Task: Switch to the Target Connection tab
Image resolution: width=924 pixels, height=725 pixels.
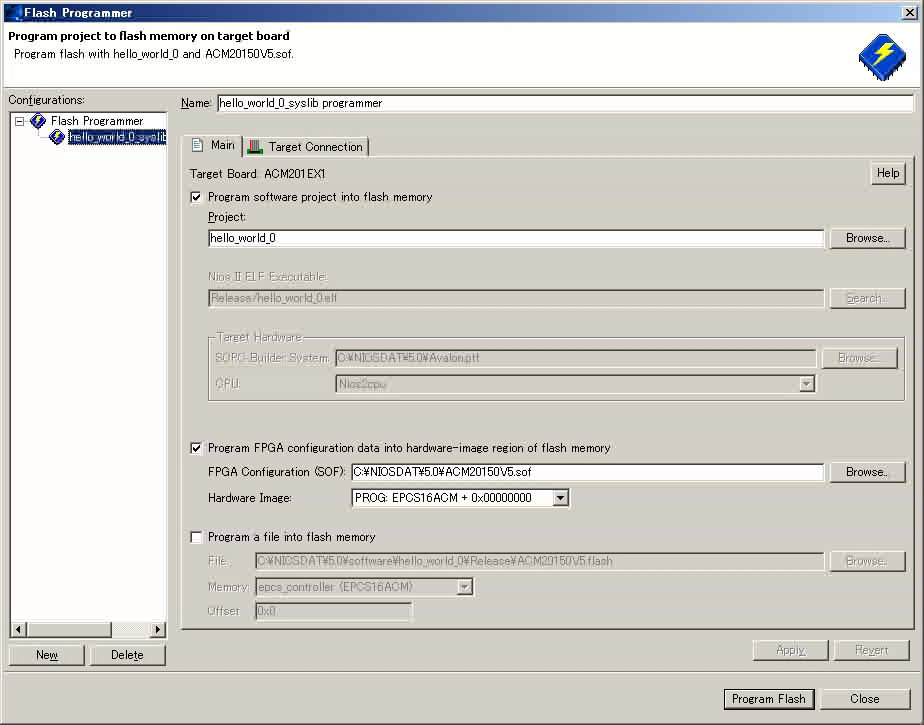Action: pos(305,147)
